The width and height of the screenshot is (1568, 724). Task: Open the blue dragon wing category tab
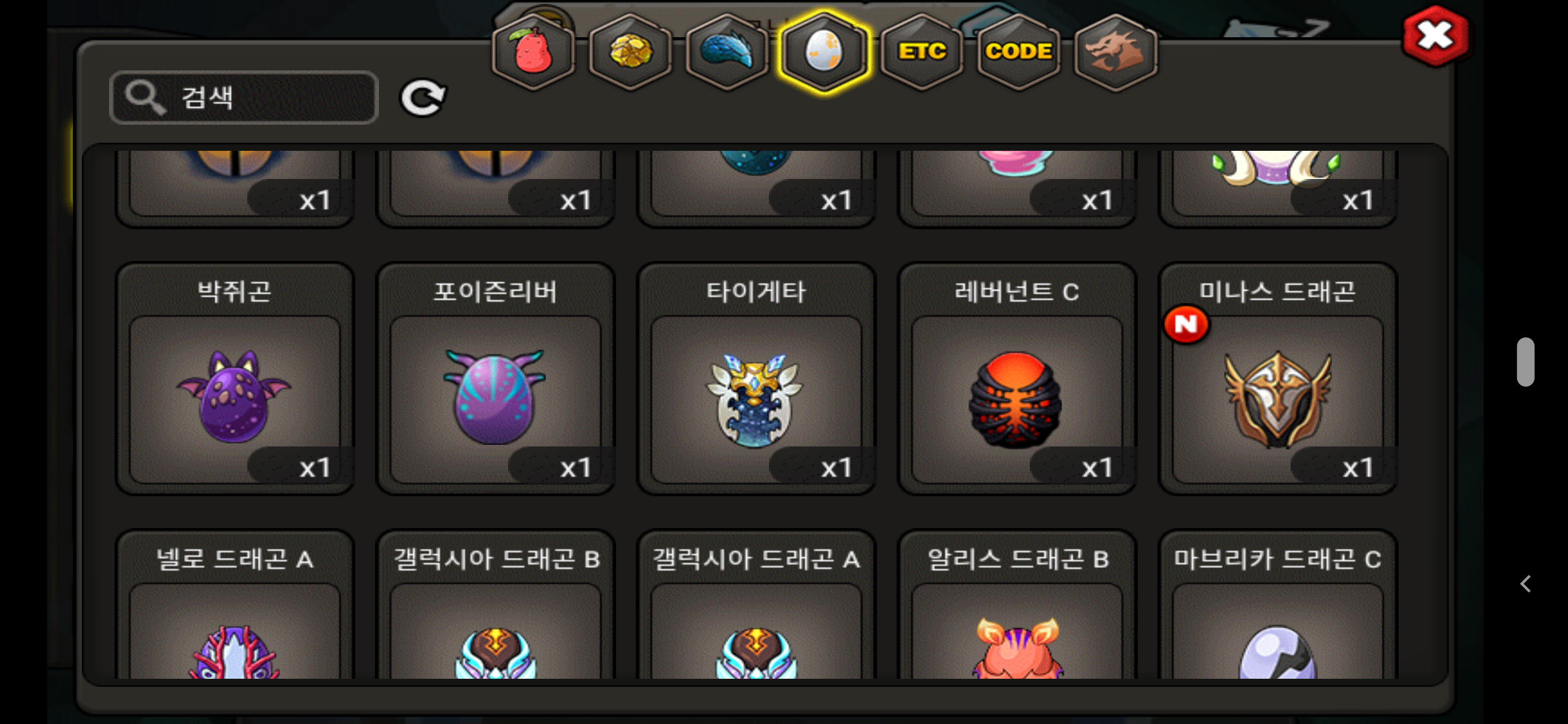pos(727,52)
